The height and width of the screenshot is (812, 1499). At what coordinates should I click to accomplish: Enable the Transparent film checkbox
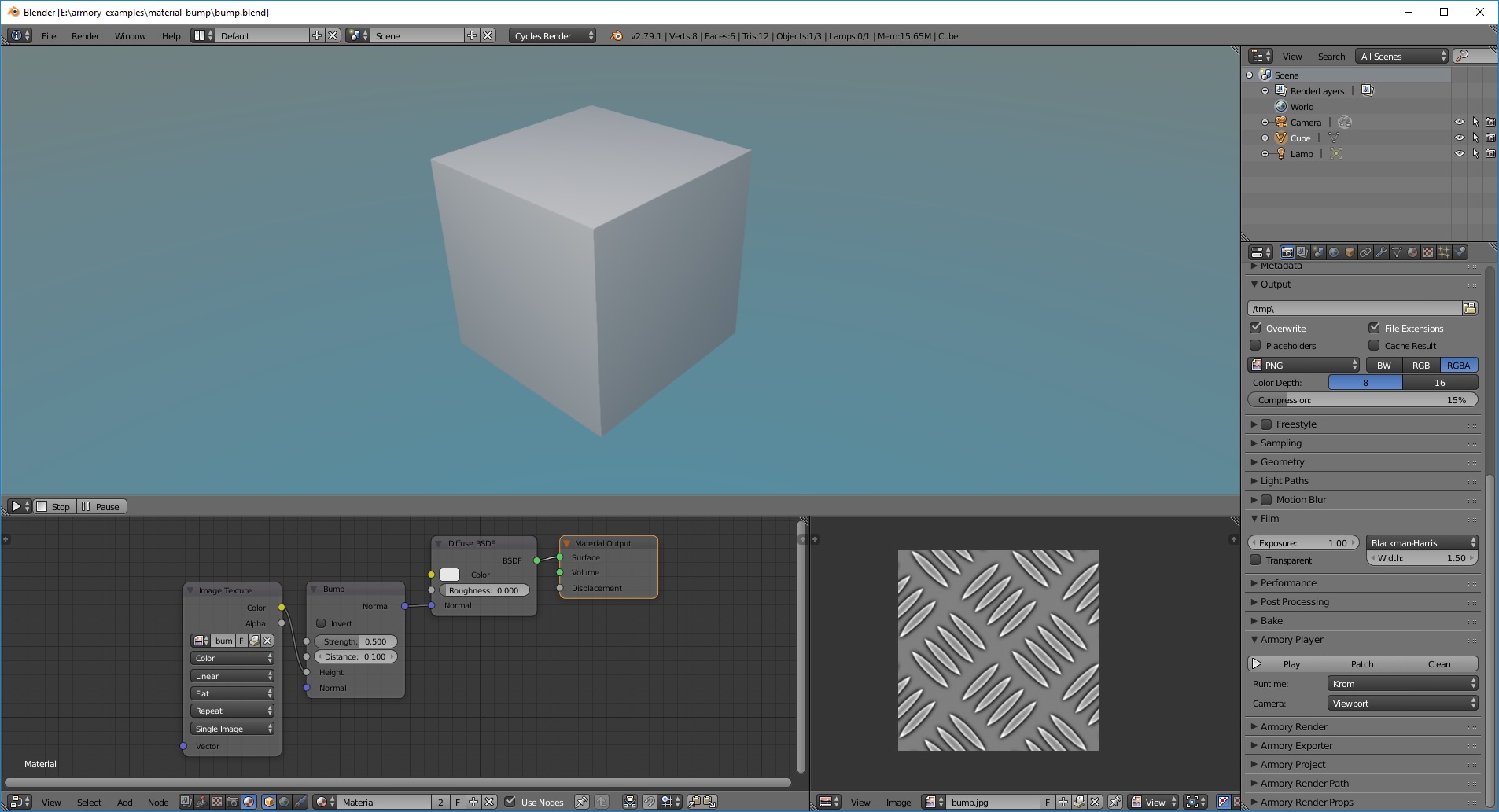pyautogui.click(x=1256, y=560)
